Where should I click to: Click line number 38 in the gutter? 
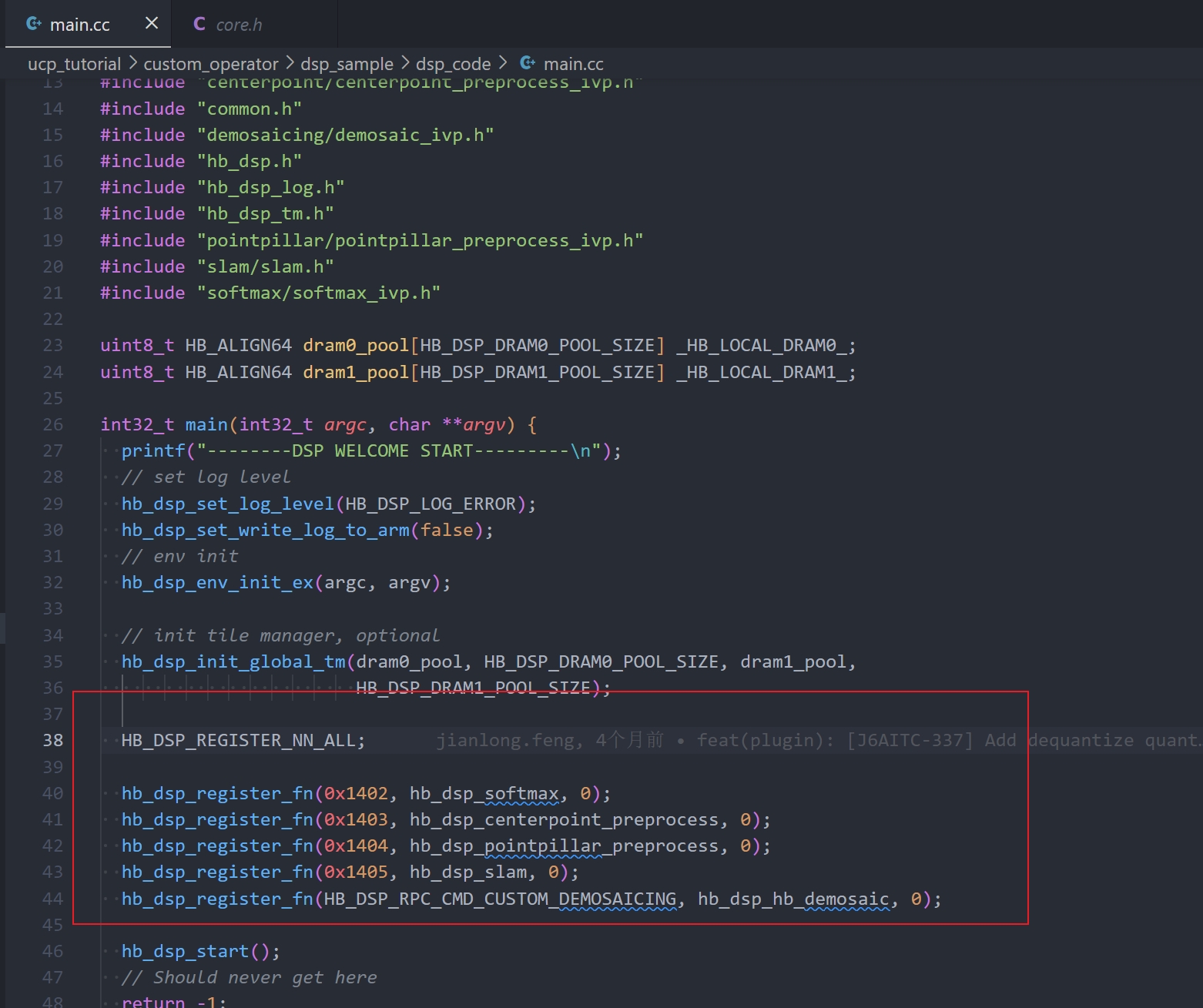click(52, 740)
